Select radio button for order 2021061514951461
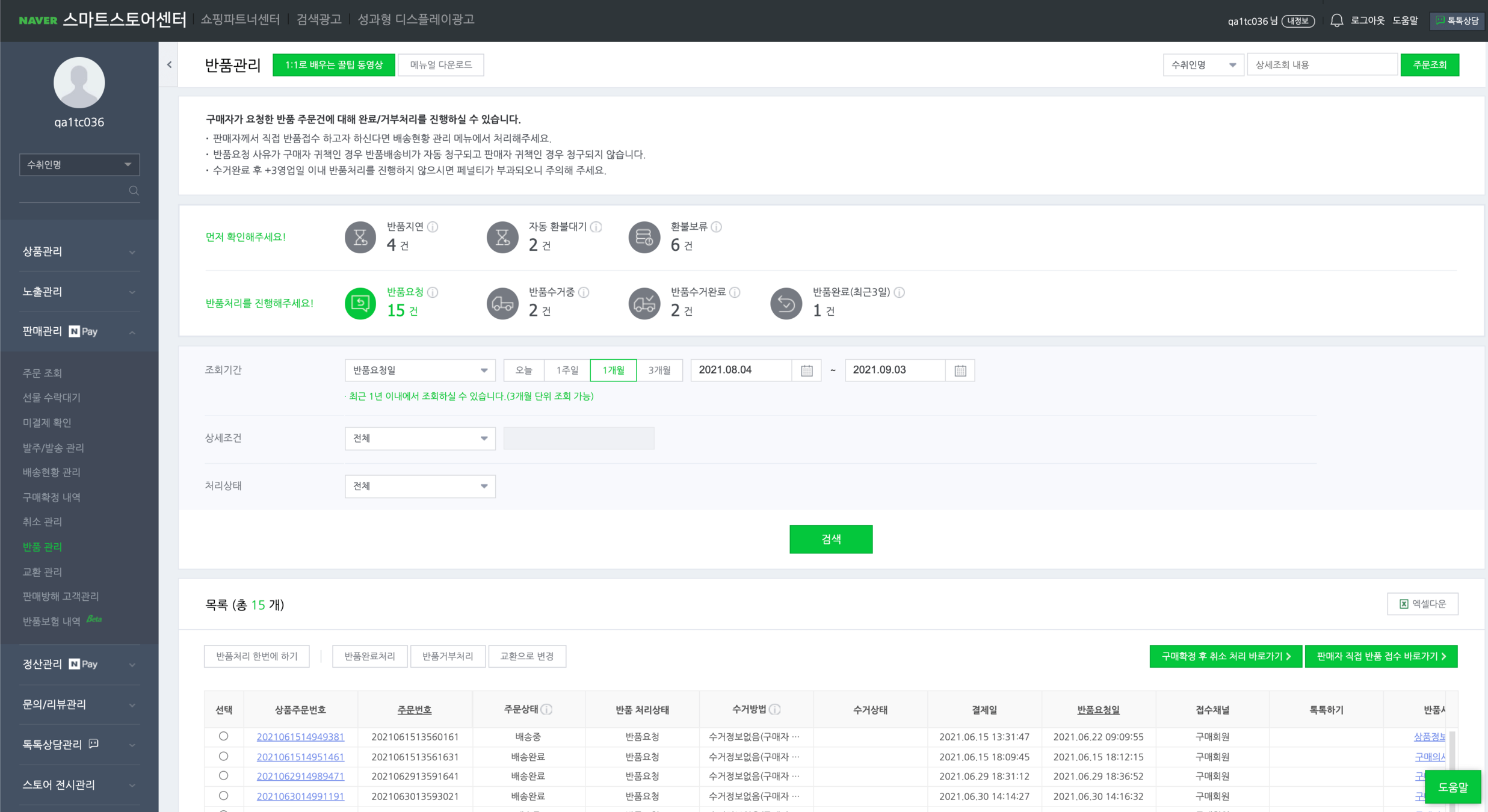 coord(223,756)
